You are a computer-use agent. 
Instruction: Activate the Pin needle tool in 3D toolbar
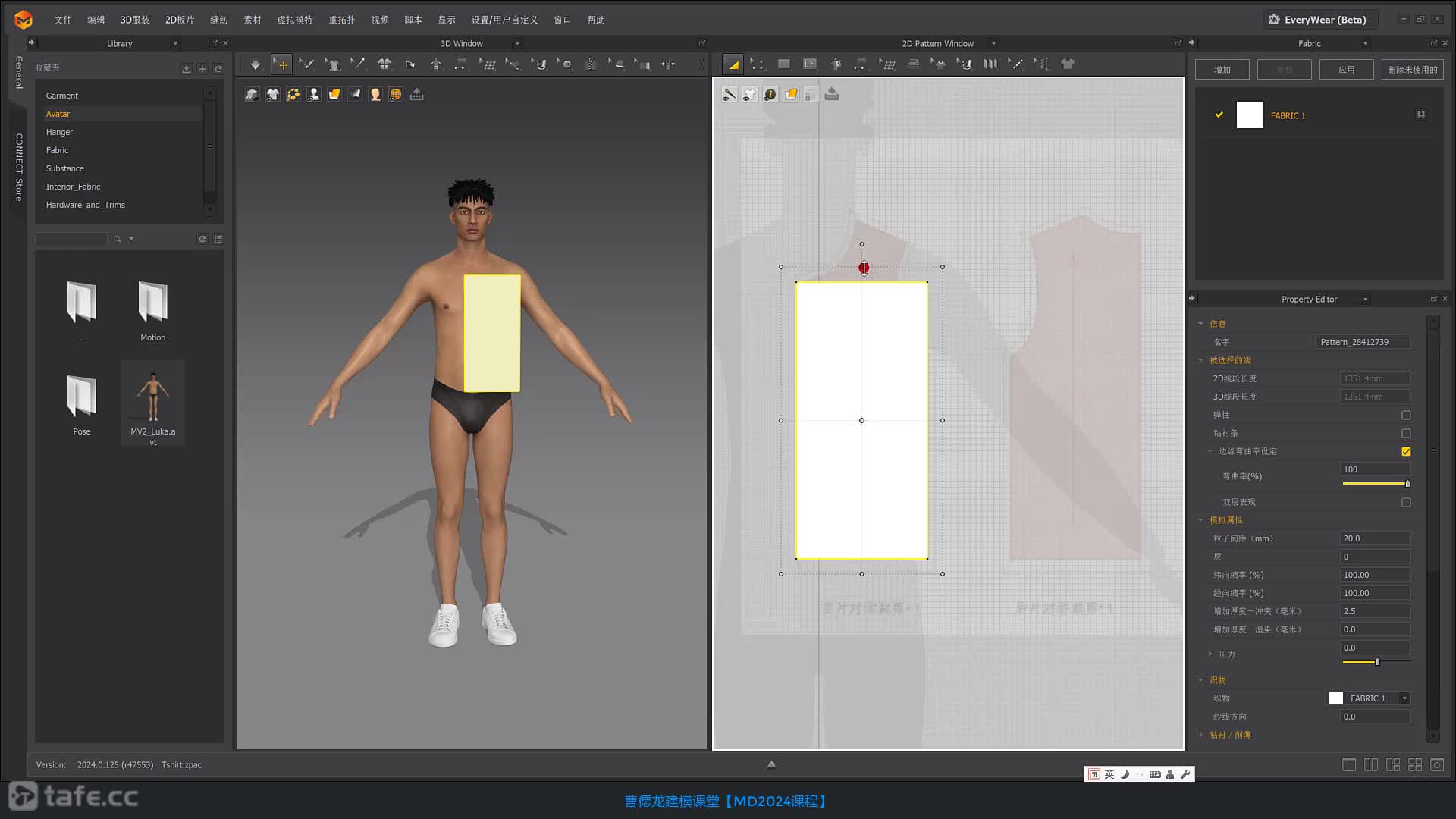coord(358,64)
